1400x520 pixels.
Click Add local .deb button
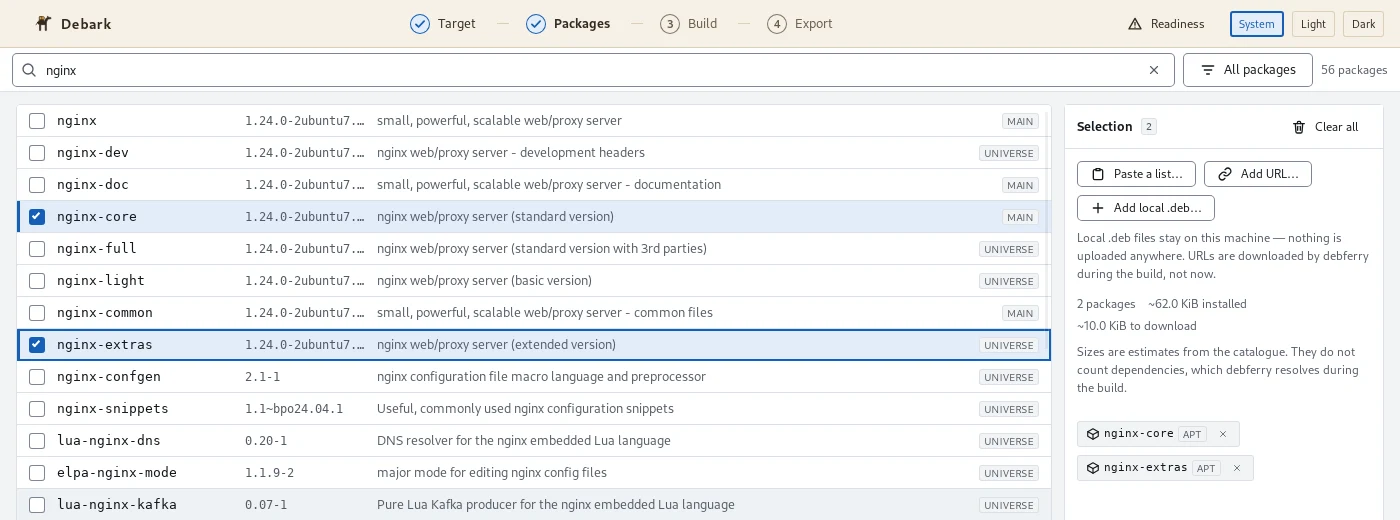(x=1146, y=208)
